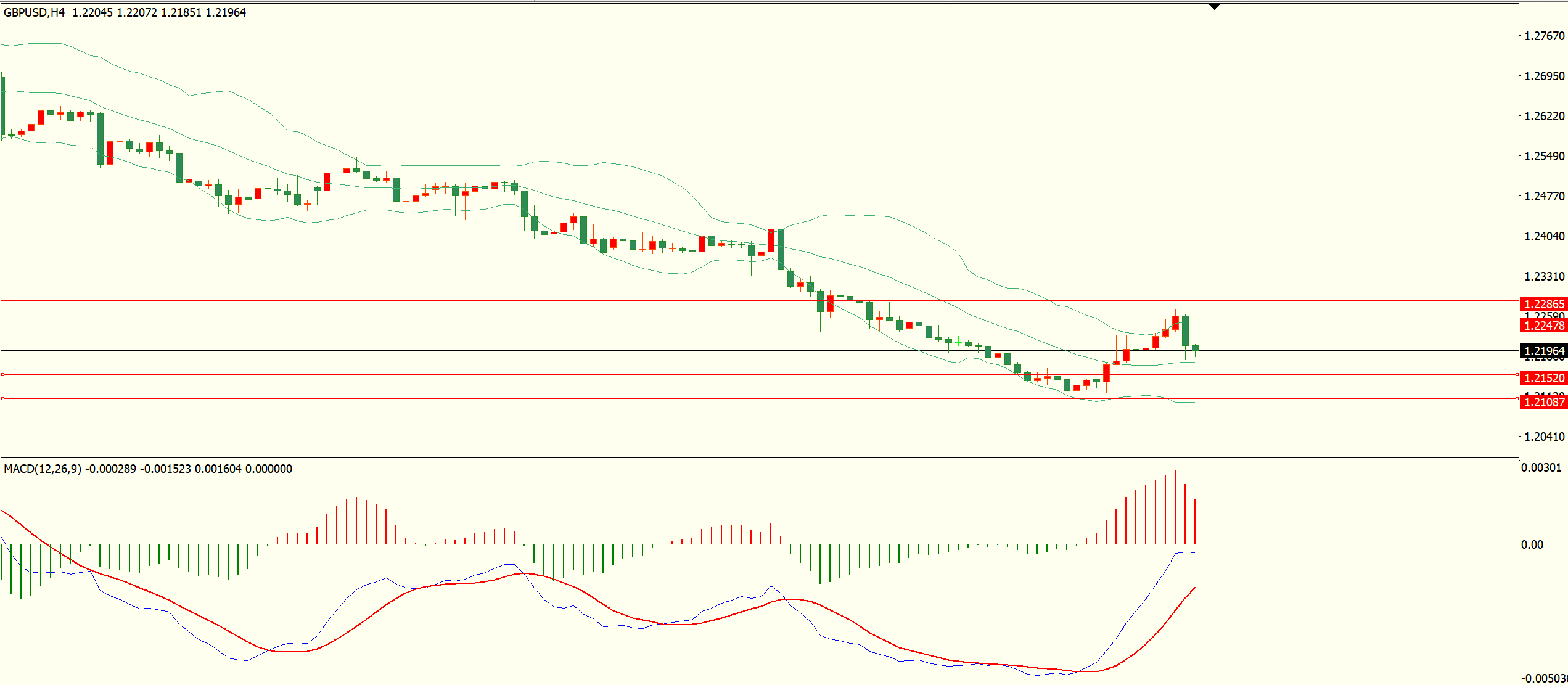Click the 1.20410 price scale value
Viewport: 1568px width, 685px height.
pyautogui.click(x=1544, y=437)
